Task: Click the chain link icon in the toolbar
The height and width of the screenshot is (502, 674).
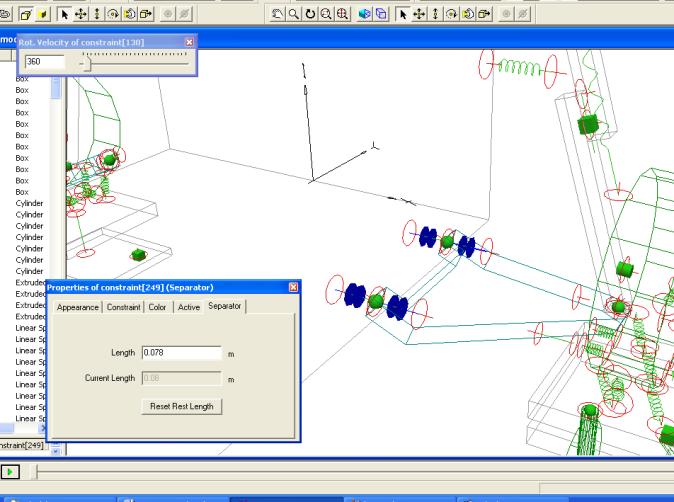Action: coord(5,14)
